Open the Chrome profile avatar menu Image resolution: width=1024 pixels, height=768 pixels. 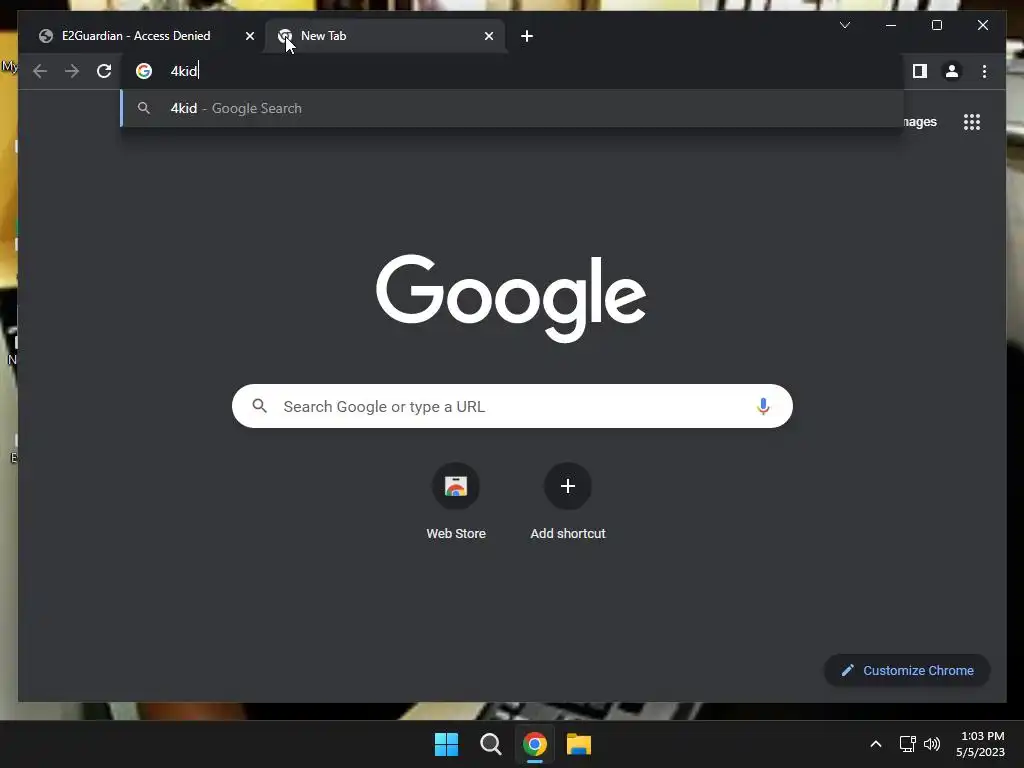pos(952,71)
